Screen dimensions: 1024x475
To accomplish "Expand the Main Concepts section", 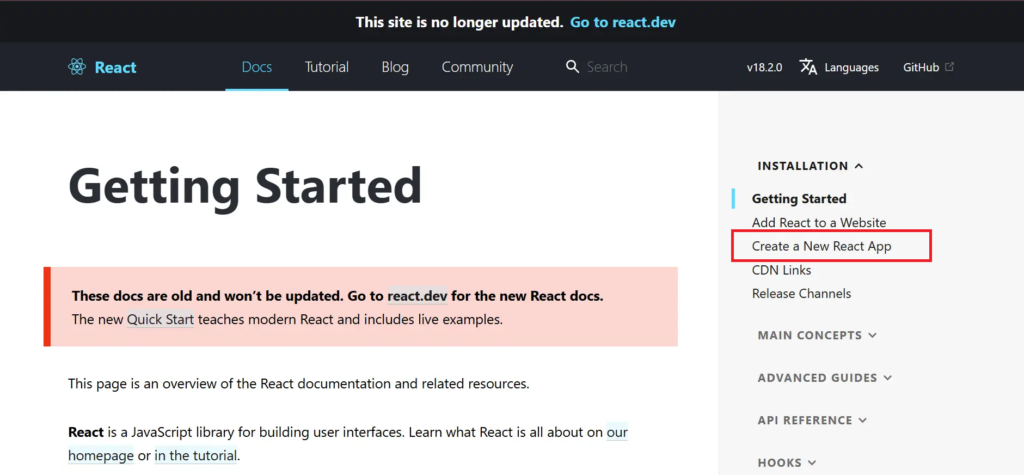I will [x=817, y=335].
